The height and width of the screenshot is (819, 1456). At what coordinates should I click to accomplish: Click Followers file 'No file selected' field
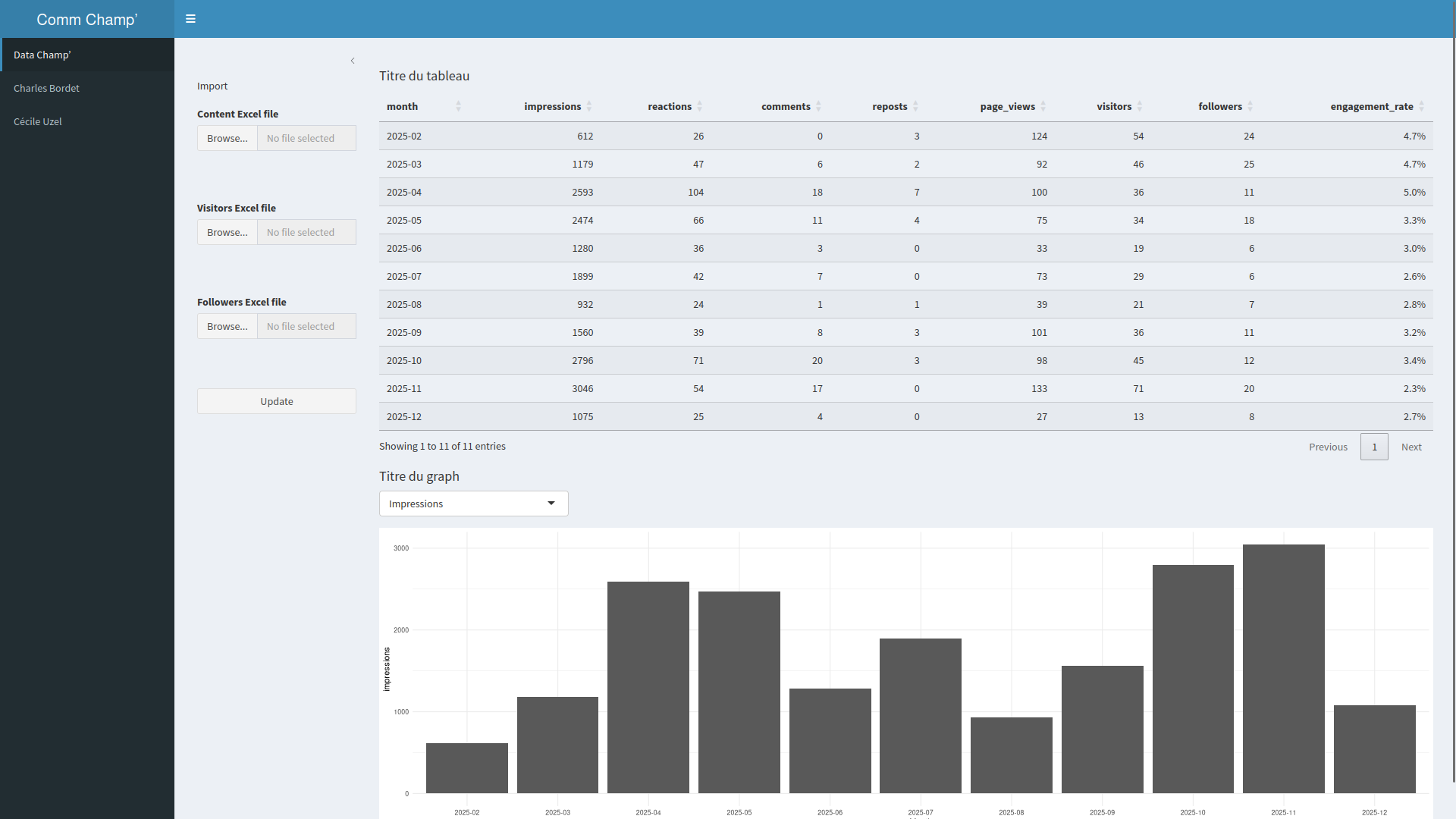click(306, 326)
